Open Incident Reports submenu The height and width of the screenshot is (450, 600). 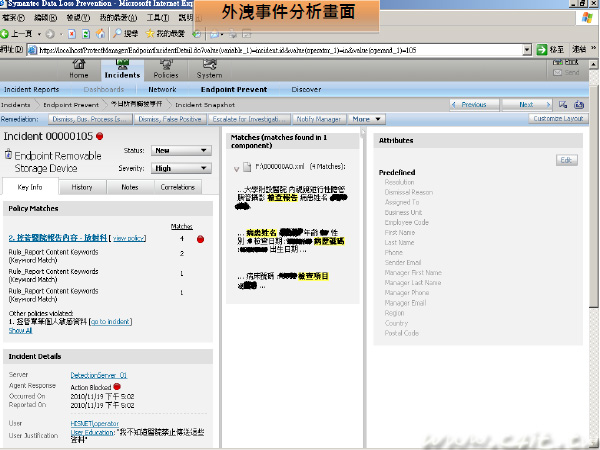(x=31, y=90)
